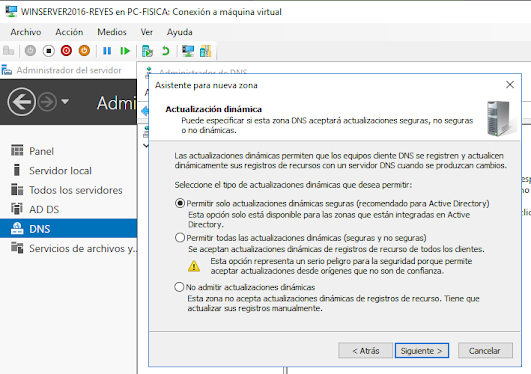Click the Enhanced session monitor icon
This screenshot has height=374, width=531.
(188, 51)
